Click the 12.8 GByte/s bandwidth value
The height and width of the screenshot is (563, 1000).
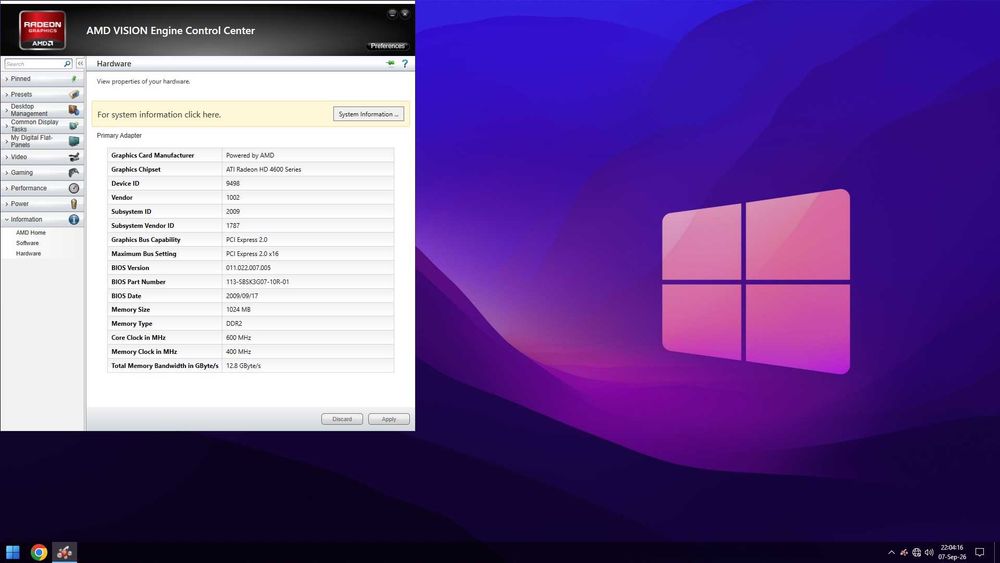click(243, 366)
